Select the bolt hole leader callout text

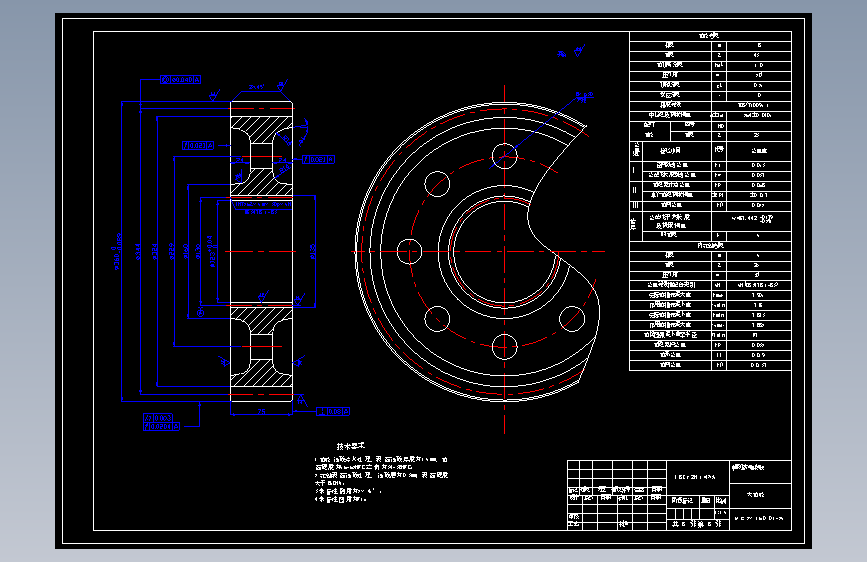(584, 95)
